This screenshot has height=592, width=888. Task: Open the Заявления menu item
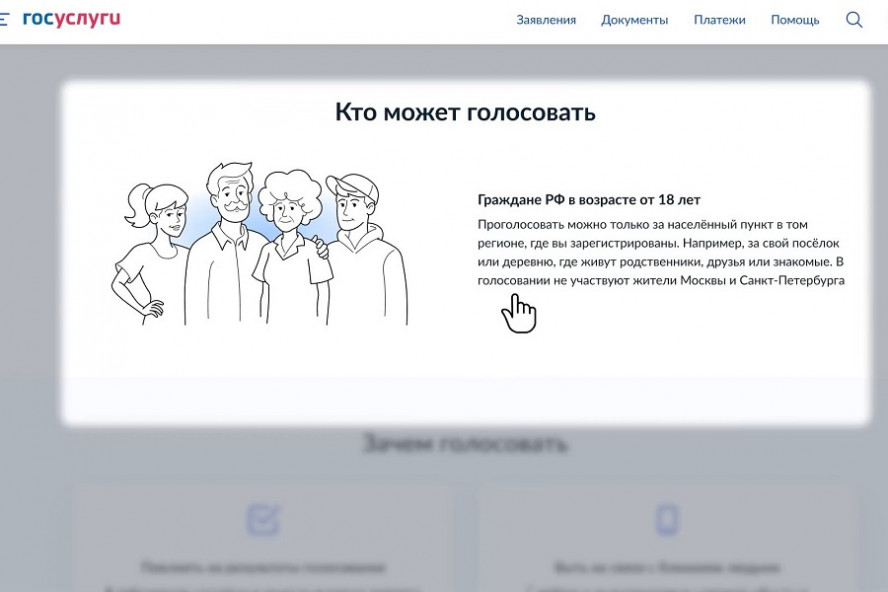pyautogui.click(x=546, y=20)
